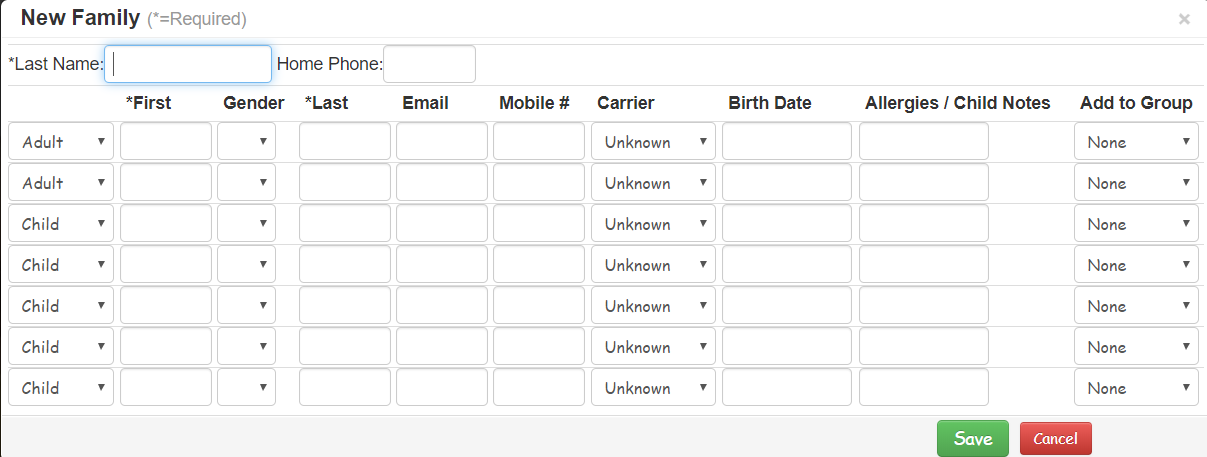Focus the Home Phone text box
The height and width of the screenshot is (457, 1207).
pyautogui.click(x=429, y=64)
